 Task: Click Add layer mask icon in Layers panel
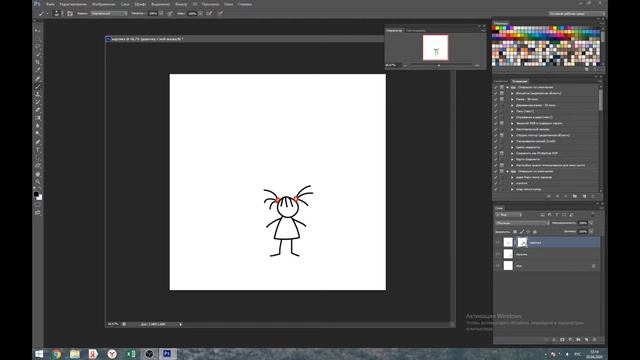[562, 340]
